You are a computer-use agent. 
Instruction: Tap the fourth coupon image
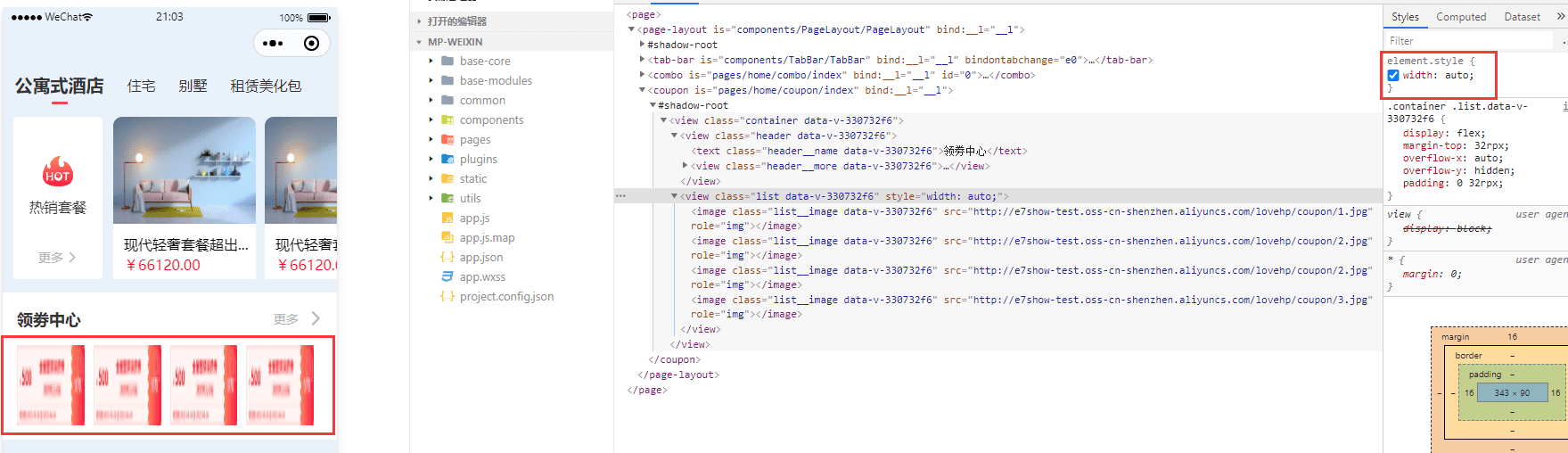click(x=280, y=385)
